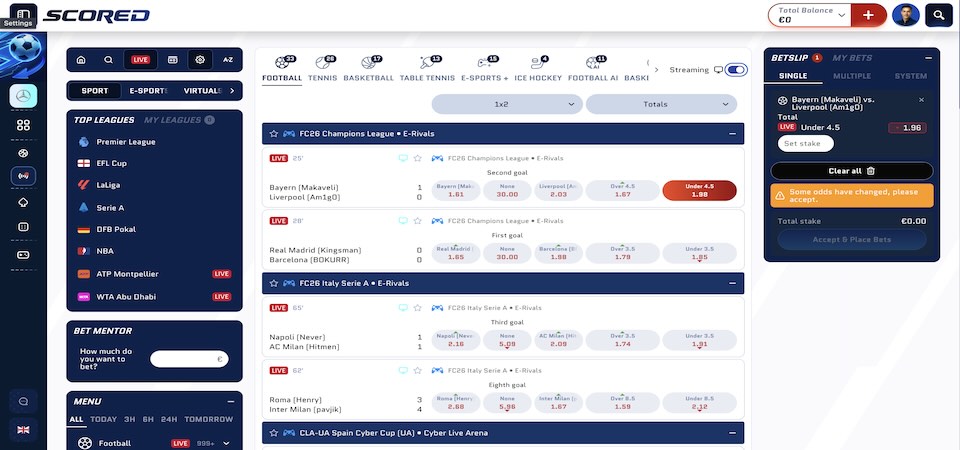Open stream icon for Bayern vs Liverpool
960x450 pixels.
(403, 158)
